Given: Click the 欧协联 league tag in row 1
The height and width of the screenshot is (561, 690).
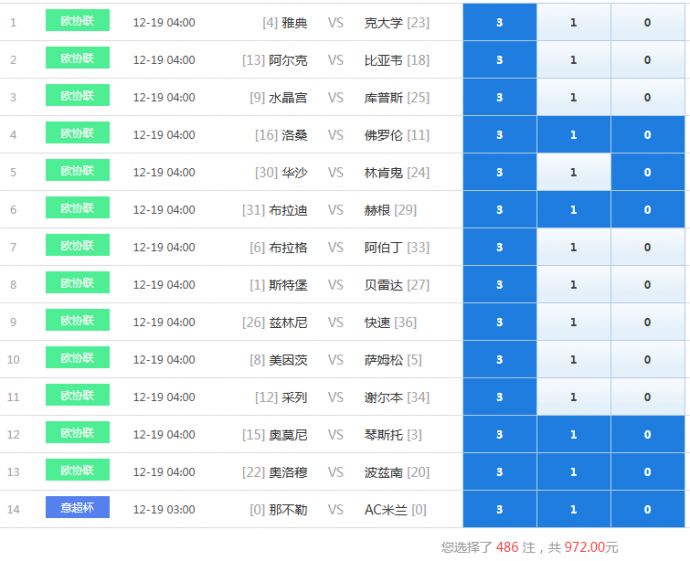Looking at the screenshot, I should (77, 21).
